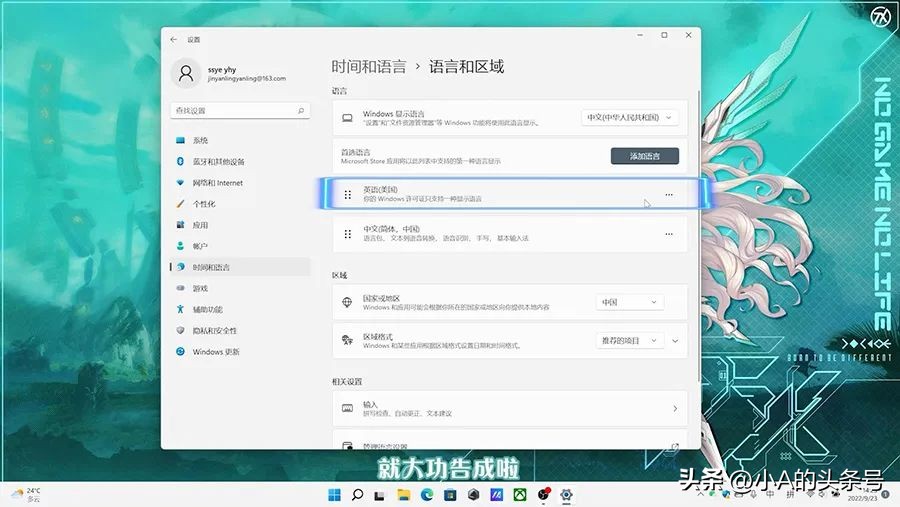Click the laptop icon beside Windows 显示语言
900x507 pixels.
(x=347, y=118)
